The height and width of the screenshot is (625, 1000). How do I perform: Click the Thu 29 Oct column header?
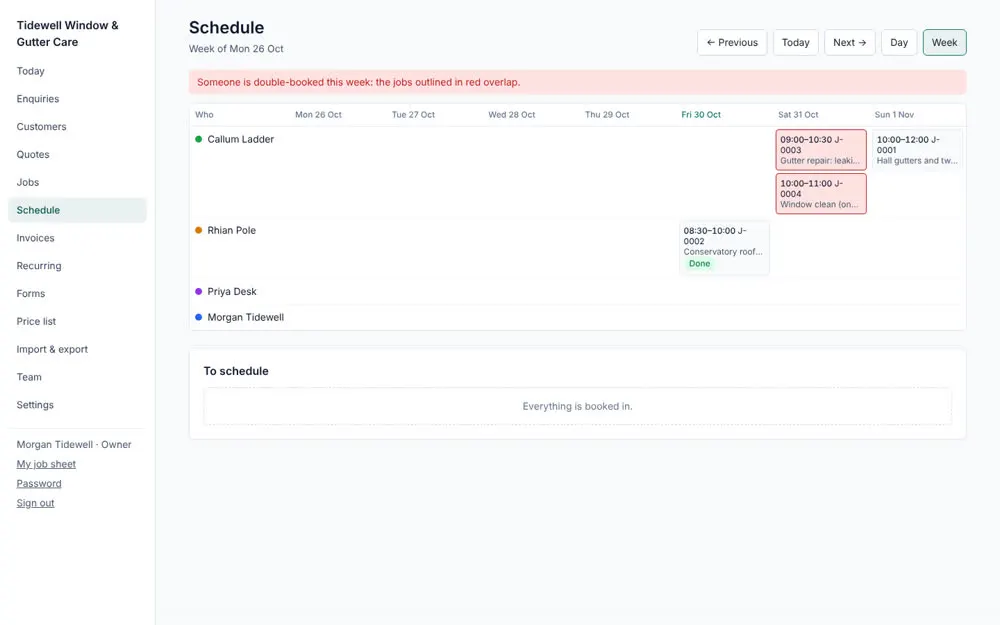pos(607,115)
